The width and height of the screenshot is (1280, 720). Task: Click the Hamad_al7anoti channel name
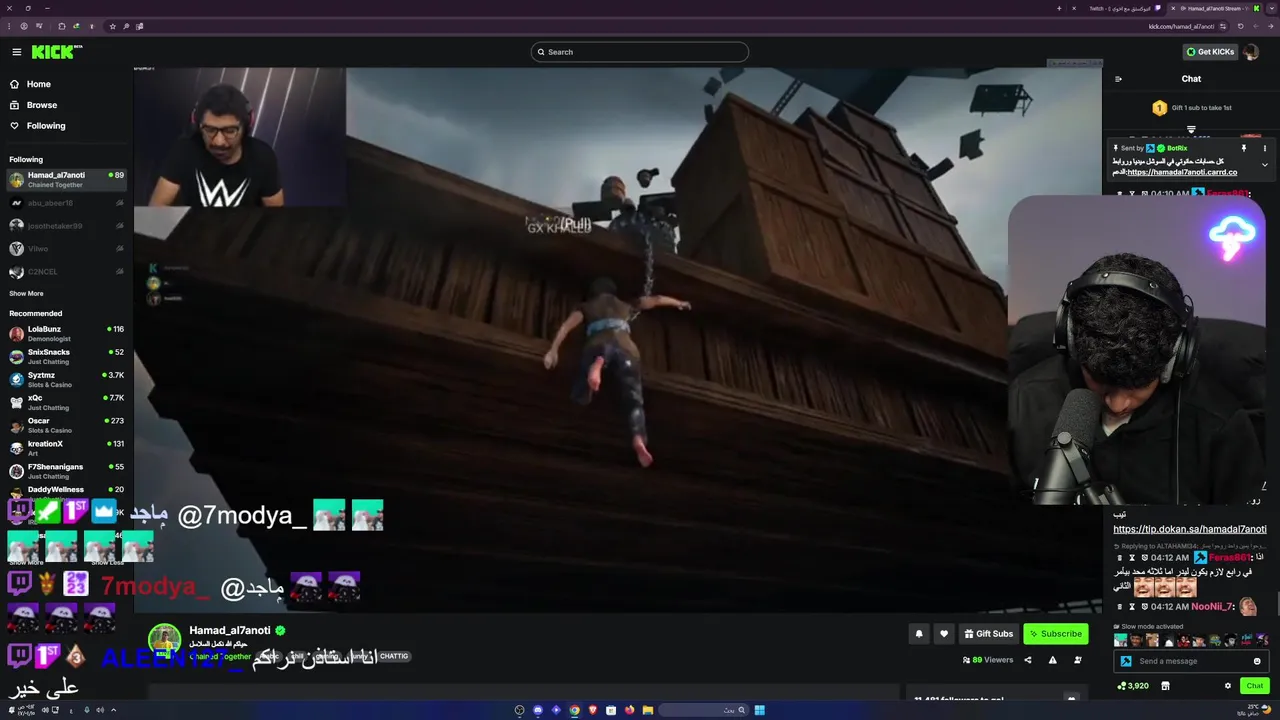click(x=230, y=631)
